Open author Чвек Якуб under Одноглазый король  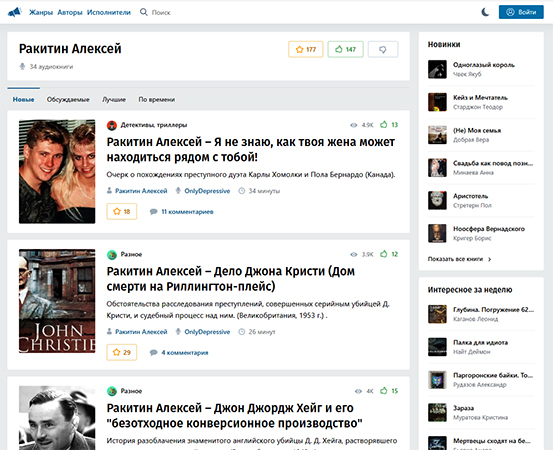tap(467, 74)
